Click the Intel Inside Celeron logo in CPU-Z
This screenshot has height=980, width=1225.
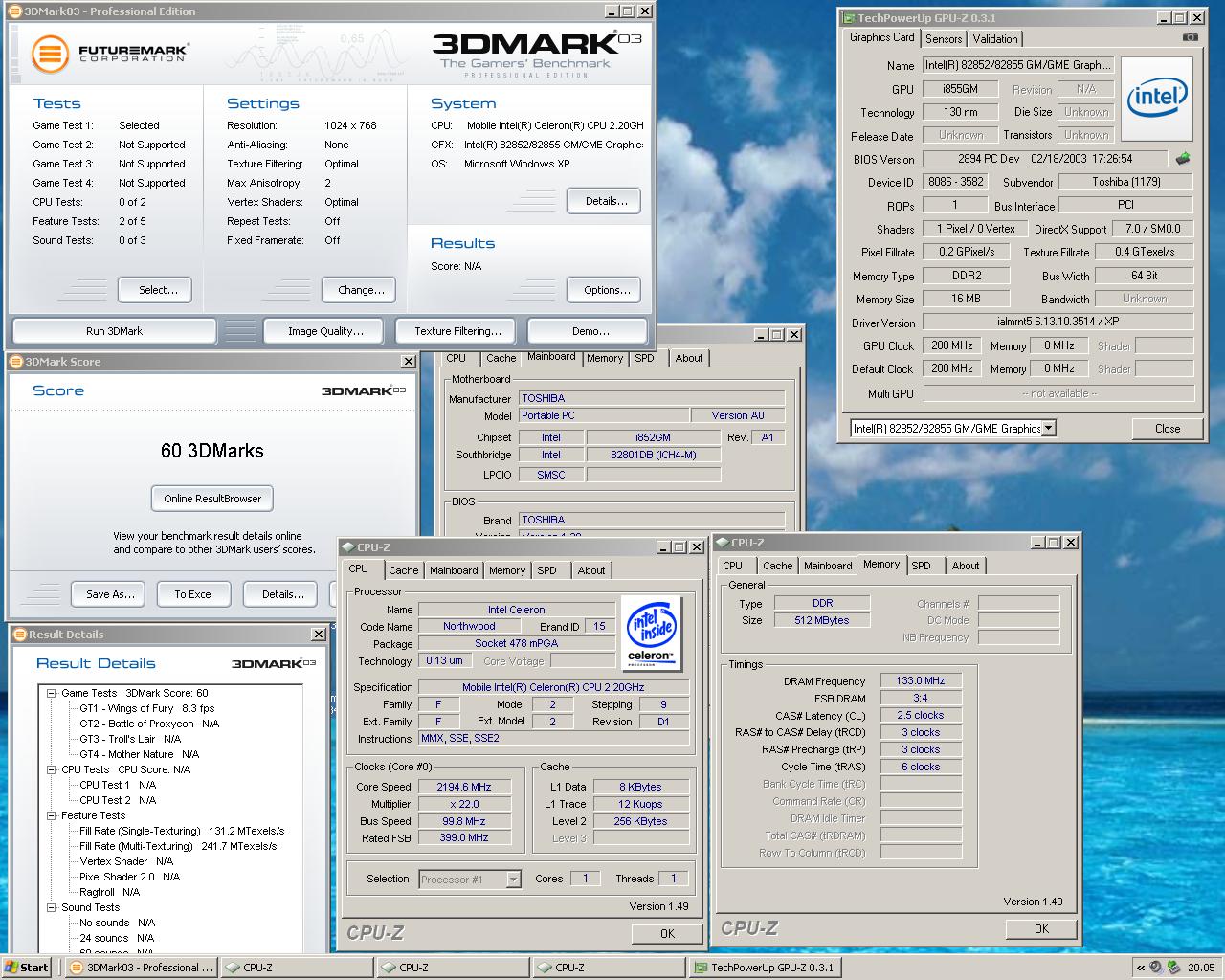[x=651, y=632]
